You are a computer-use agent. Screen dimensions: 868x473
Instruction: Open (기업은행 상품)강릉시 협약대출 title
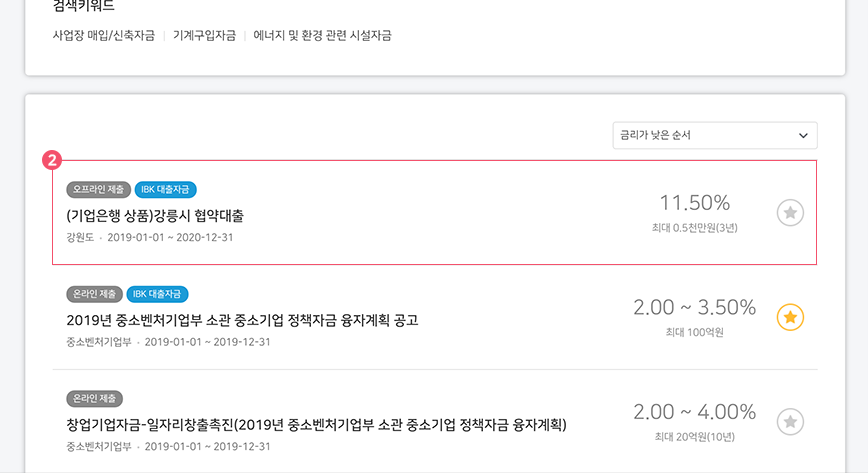[x=155, y=215]
